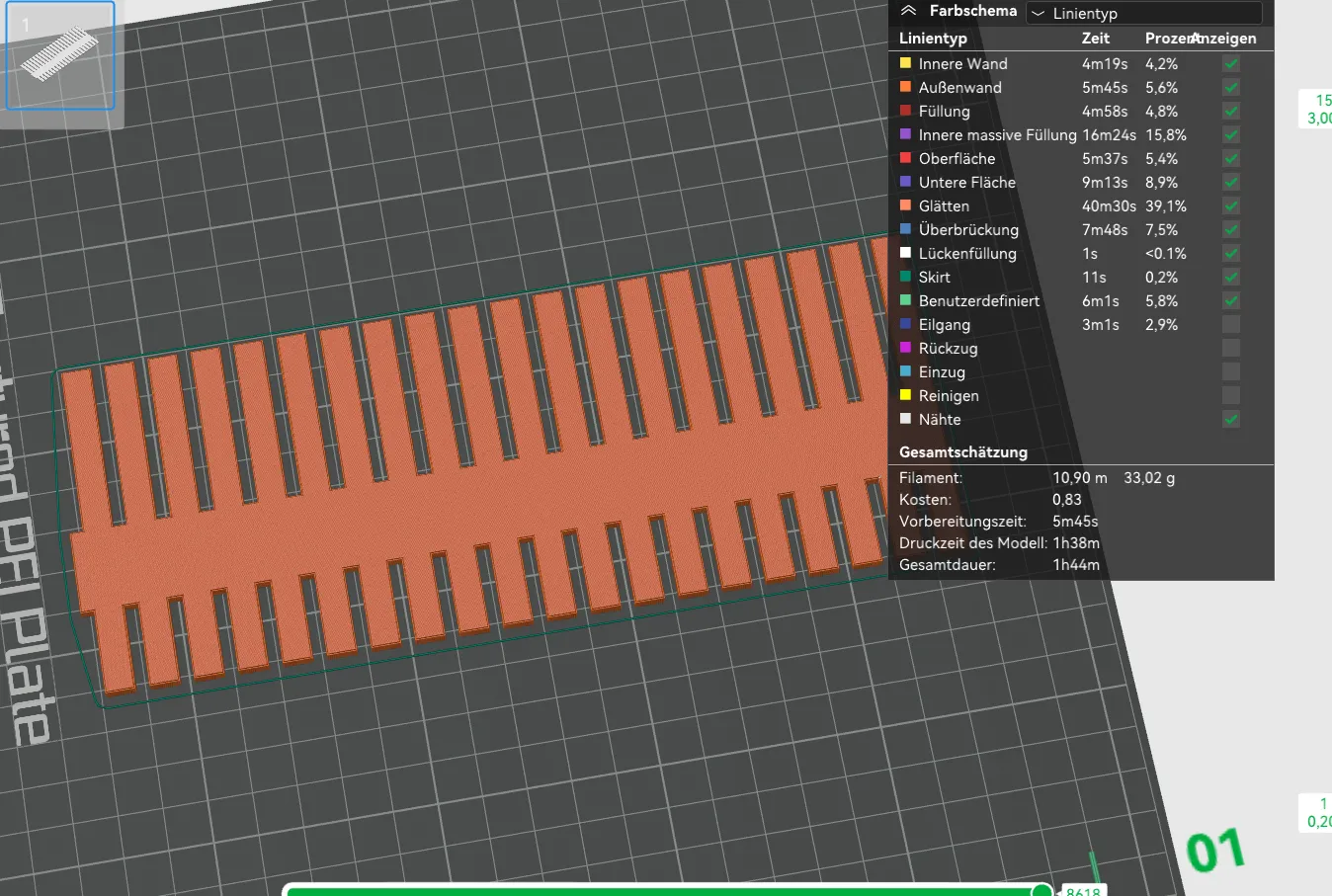1332x896 pixels.
Task: Click the yellow Reinigen color icon
Action: [905, 395]
